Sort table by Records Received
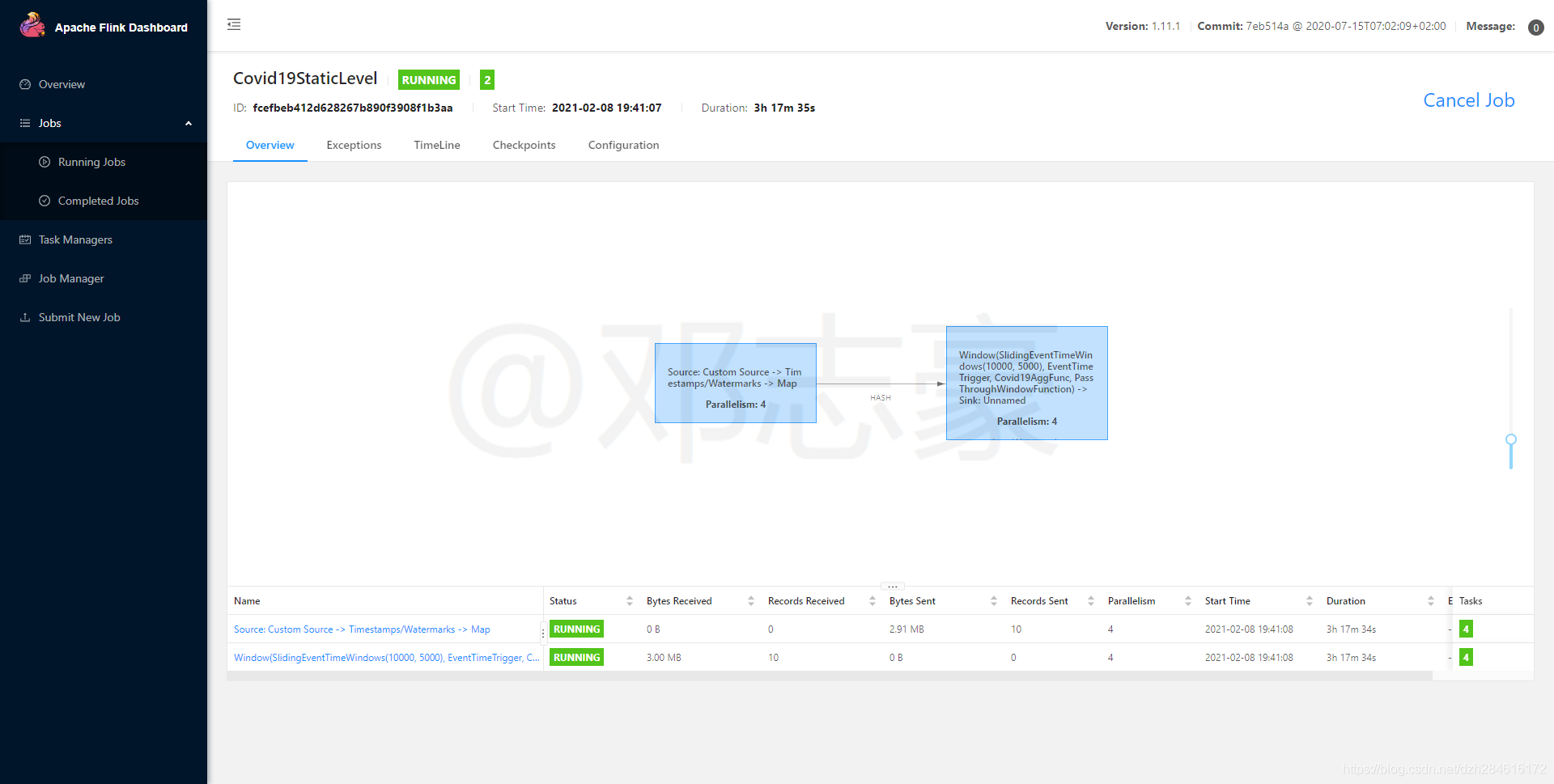 (873, 601)
